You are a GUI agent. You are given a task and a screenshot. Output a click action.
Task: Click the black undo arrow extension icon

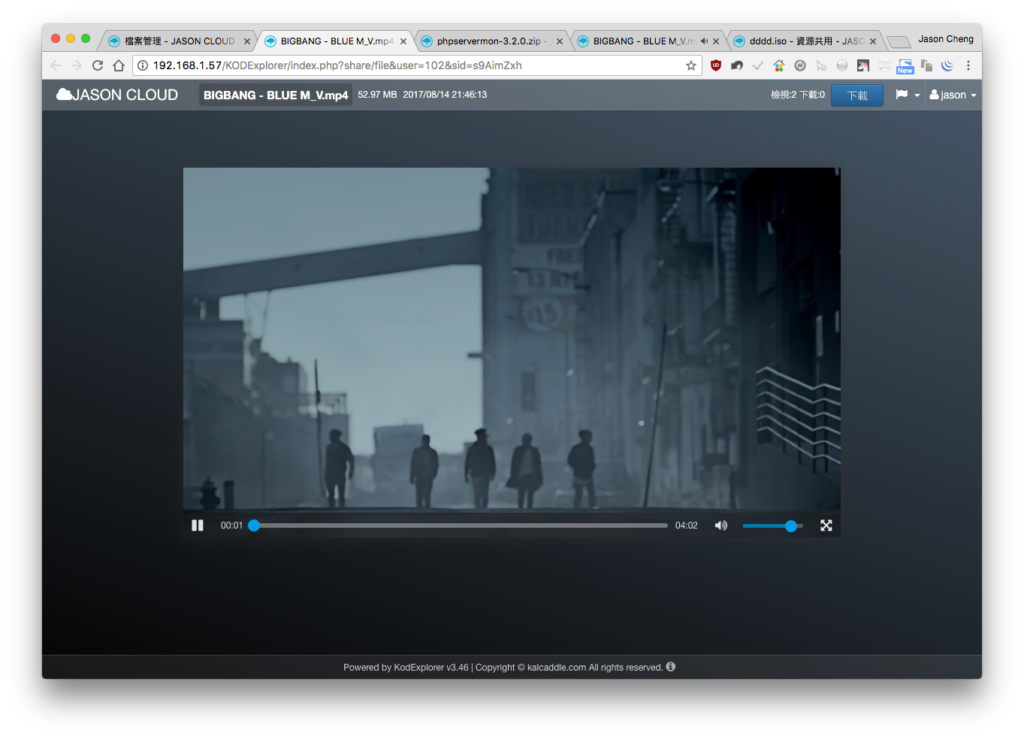pos(737,65)
